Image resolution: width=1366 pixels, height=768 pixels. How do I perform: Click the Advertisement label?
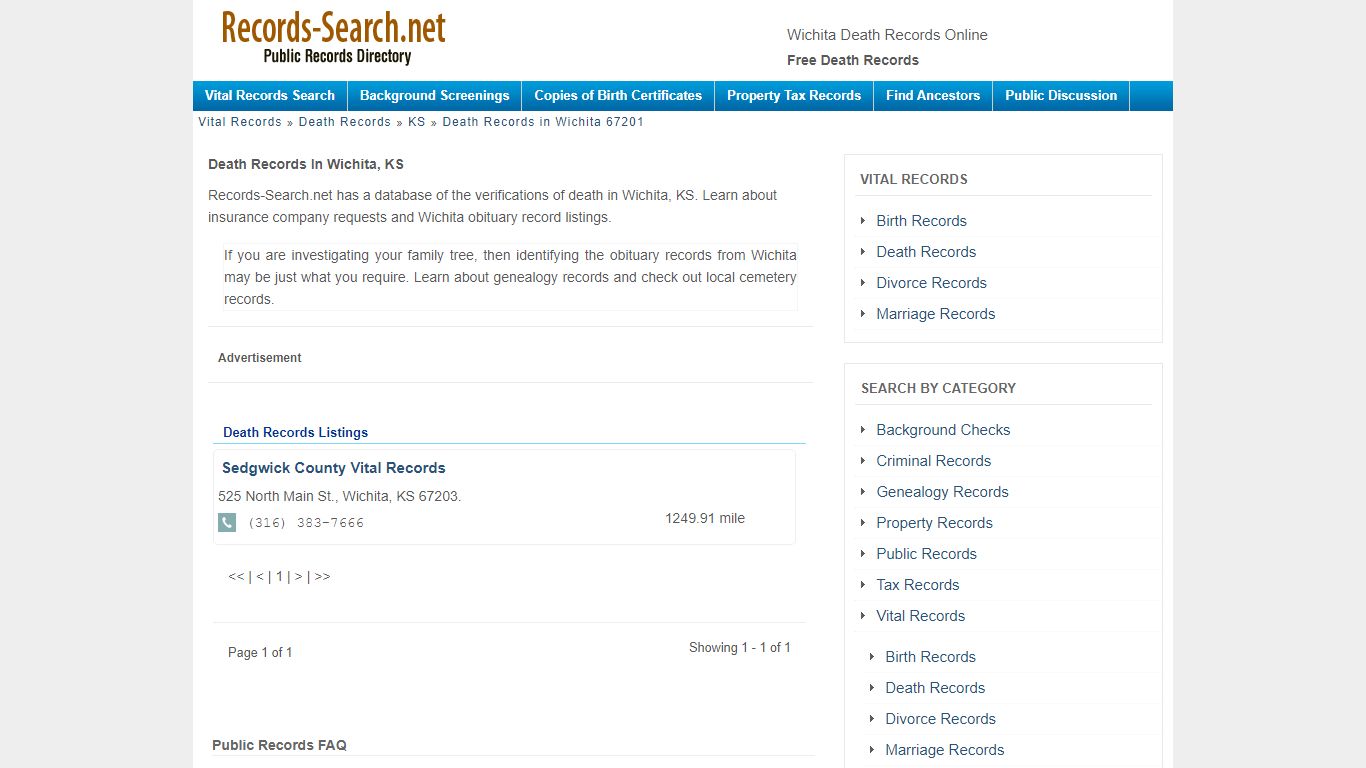260,358
